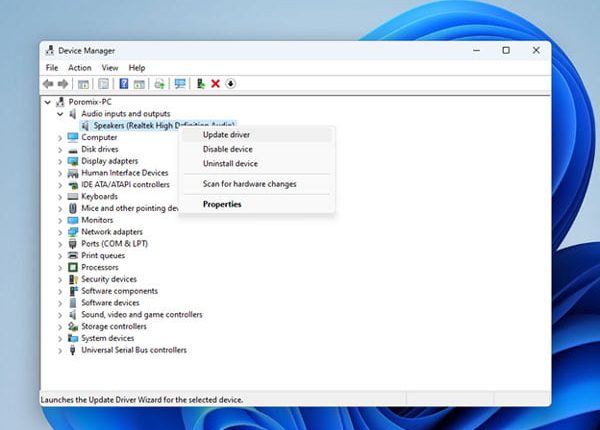
Task: Select the Security devices label
Action: 109,279
